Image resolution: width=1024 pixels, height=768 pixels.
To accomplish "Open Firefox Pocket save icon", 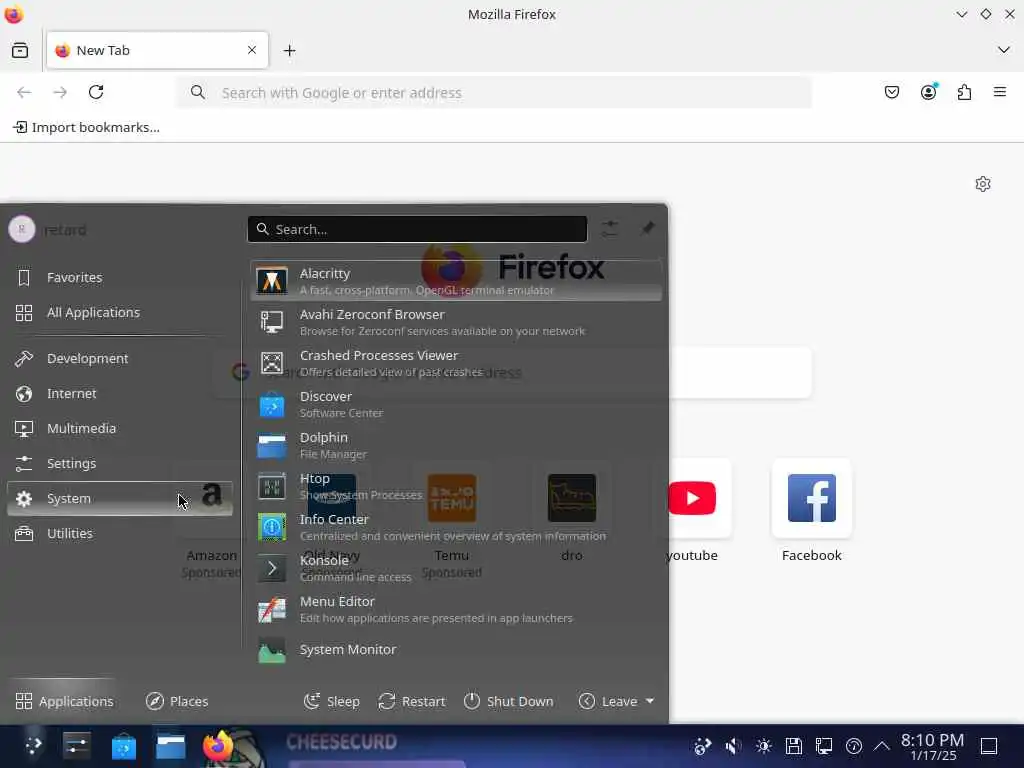I will pos(892,92).
